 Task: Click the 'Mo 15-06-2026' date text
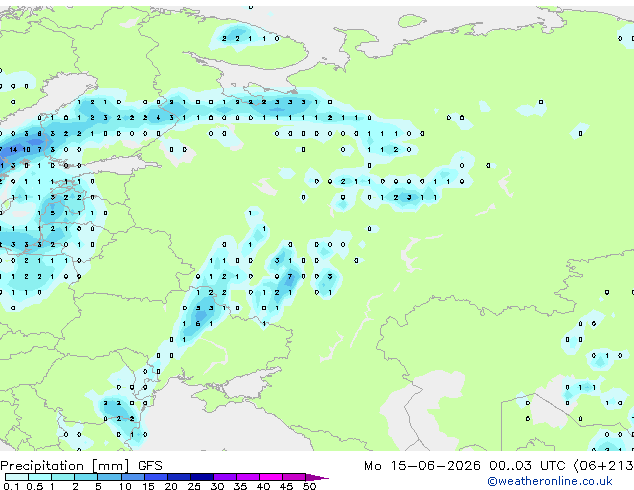[422, 466]
